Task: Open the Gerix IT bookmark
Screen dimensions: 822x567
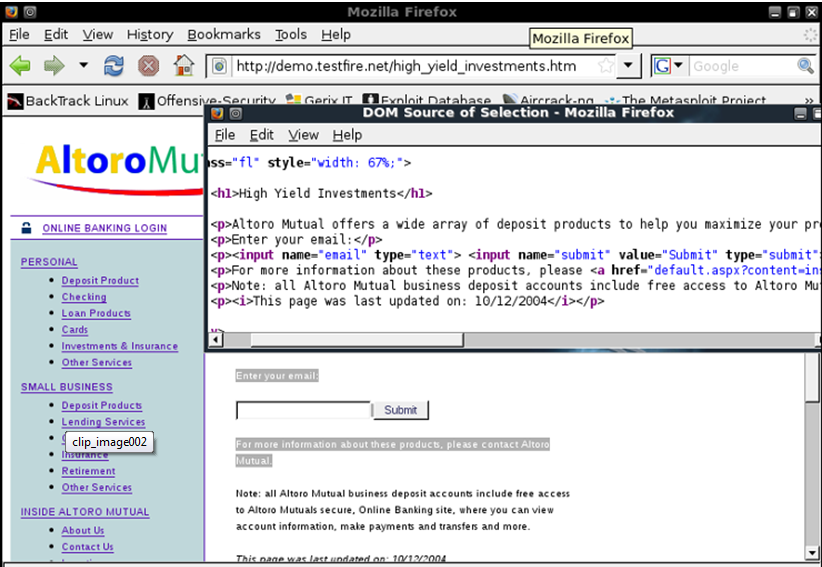Action: 319,101
